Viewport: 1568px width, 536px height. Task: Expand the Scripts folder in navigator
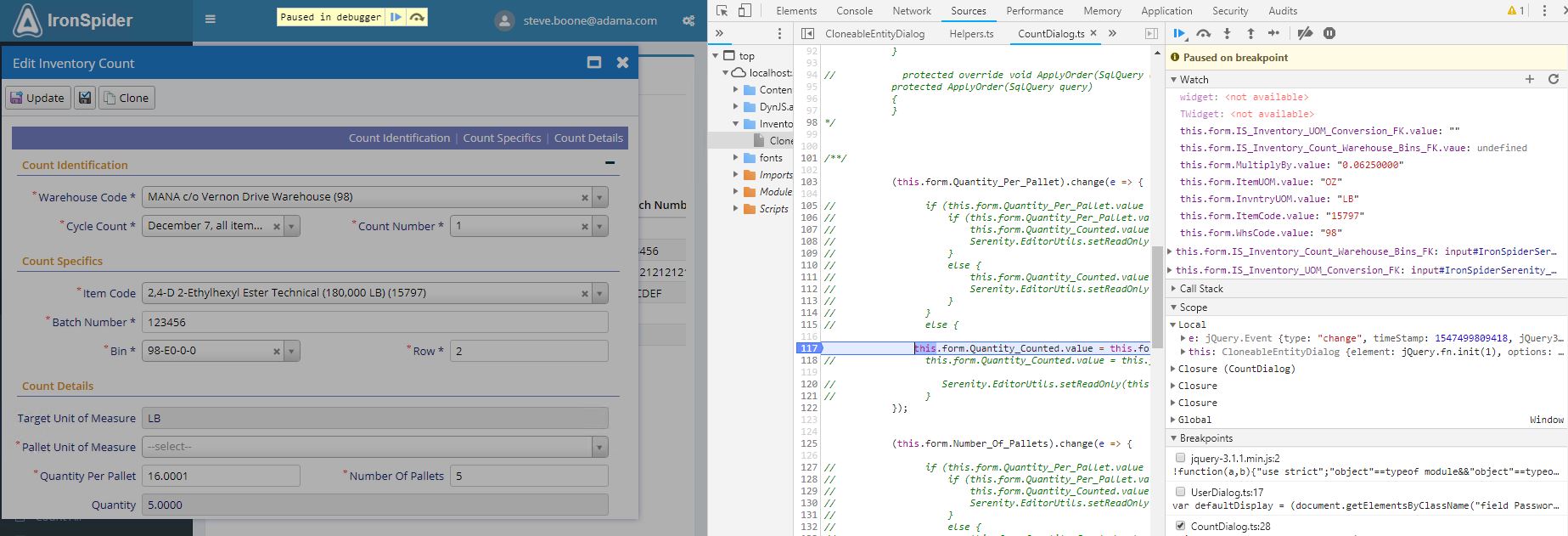click(x=735, y=209)
